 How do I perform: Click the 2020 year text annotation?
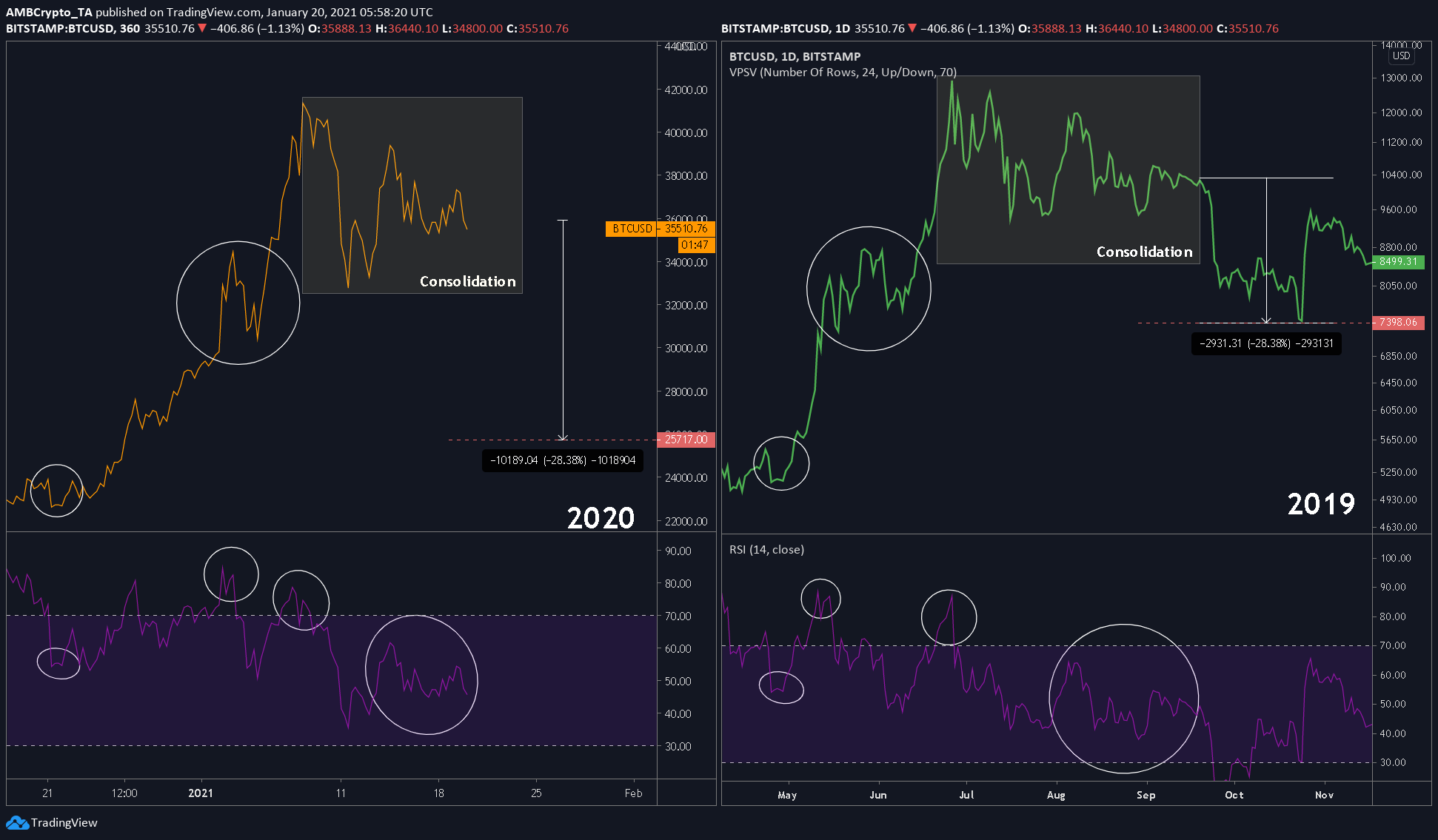(601, 518)
